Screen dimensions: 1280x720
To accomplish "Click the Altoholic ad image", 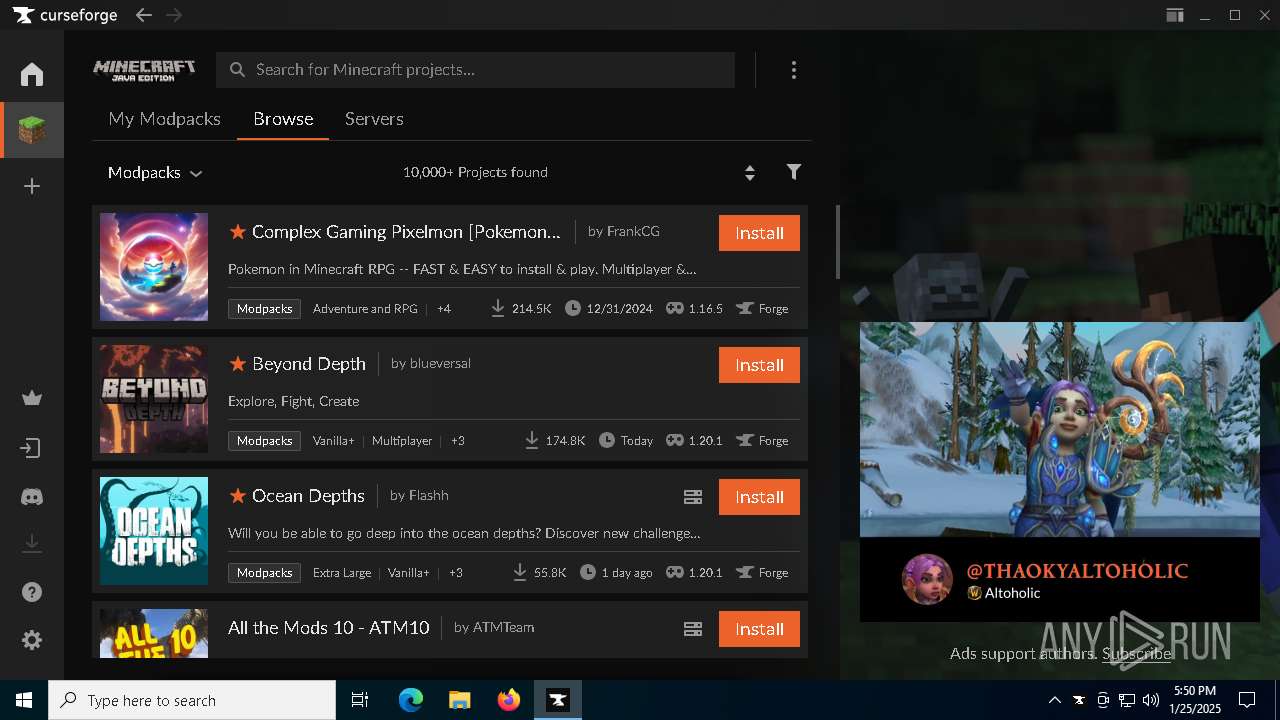I will tap(1060, 429).
